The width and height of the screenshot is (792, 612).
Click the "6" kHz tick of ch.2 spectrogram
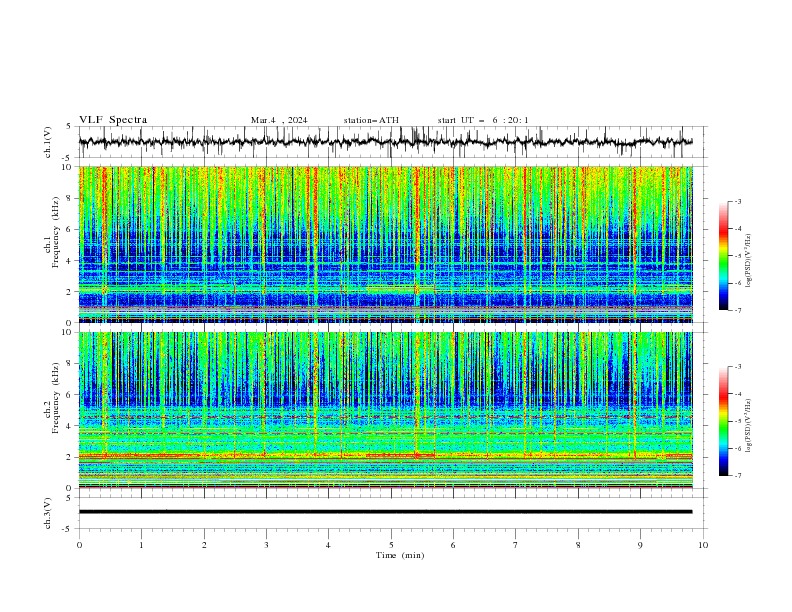point(70,395)
